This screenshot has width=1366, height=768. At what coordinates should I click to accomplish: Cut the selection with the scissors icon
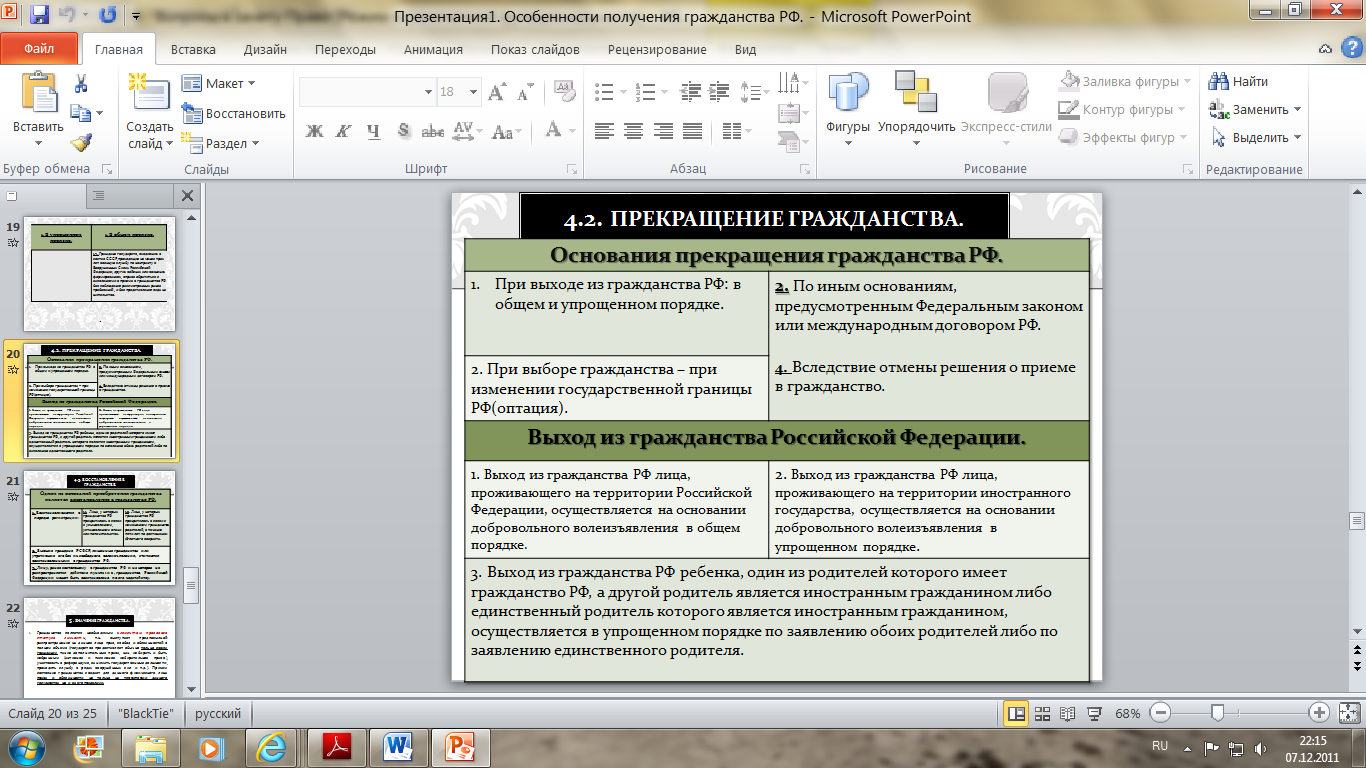coord(81,84)
